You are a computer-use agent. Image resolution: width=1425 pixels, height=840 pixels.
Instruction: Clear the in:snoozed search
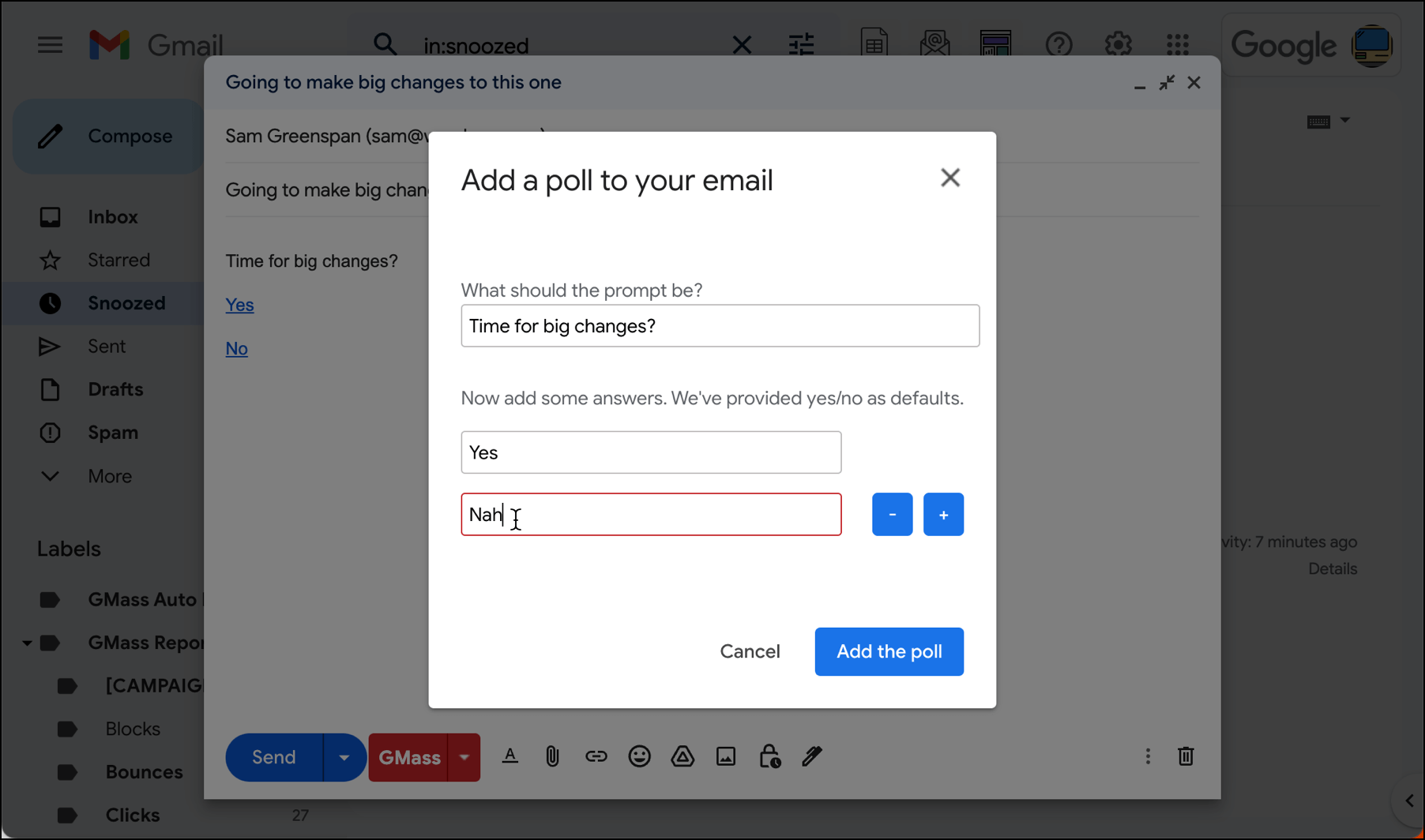[742, 45]
